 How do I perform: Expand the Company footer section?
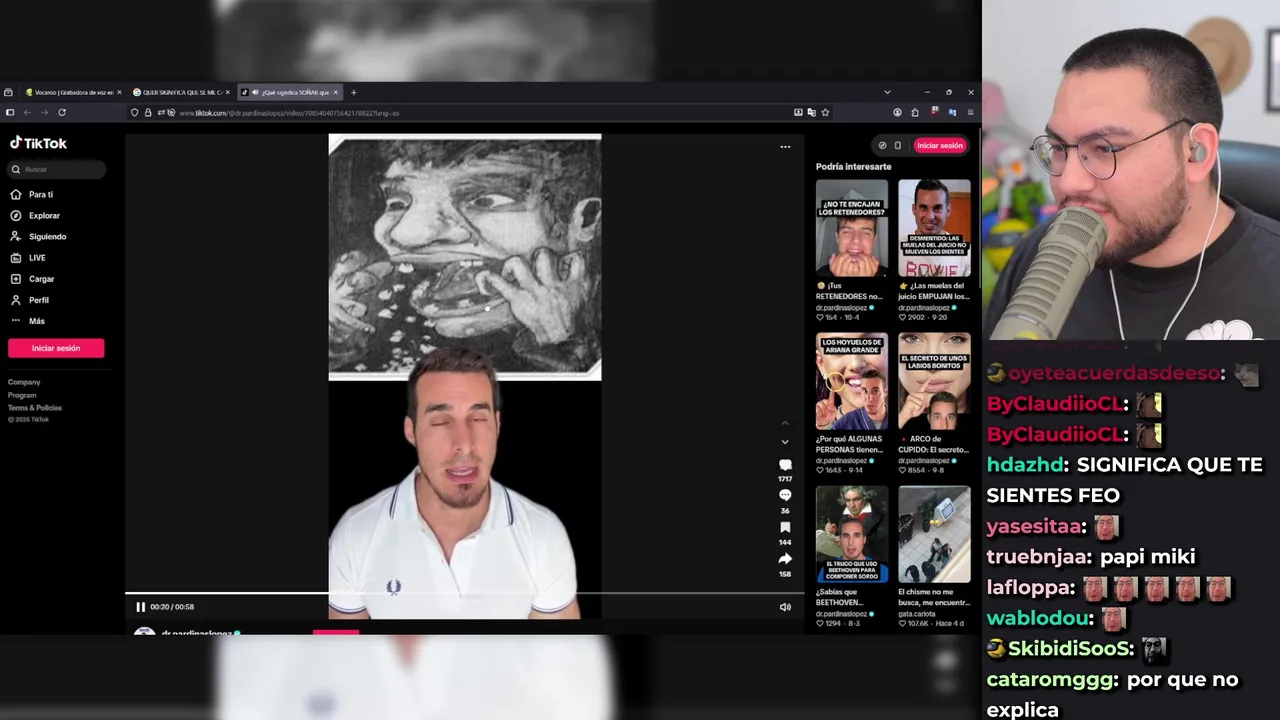(x=24, y=382)
